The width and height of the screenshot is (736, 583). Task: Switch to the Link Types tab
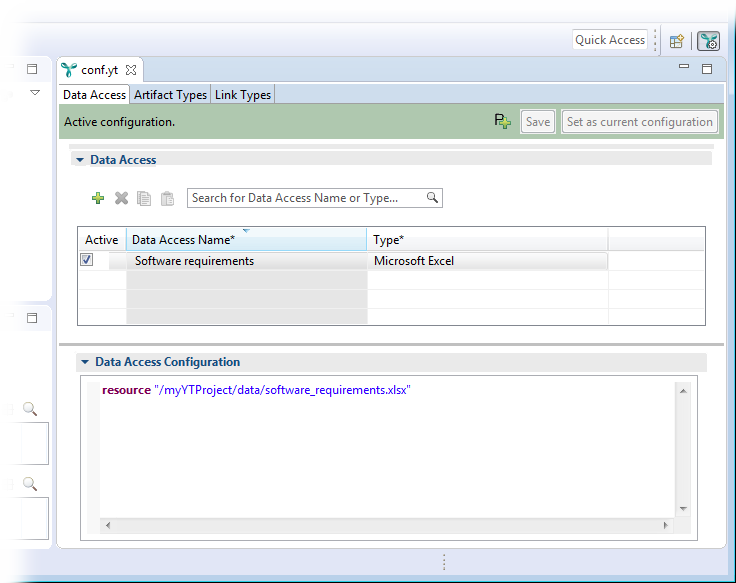point(243,95)
